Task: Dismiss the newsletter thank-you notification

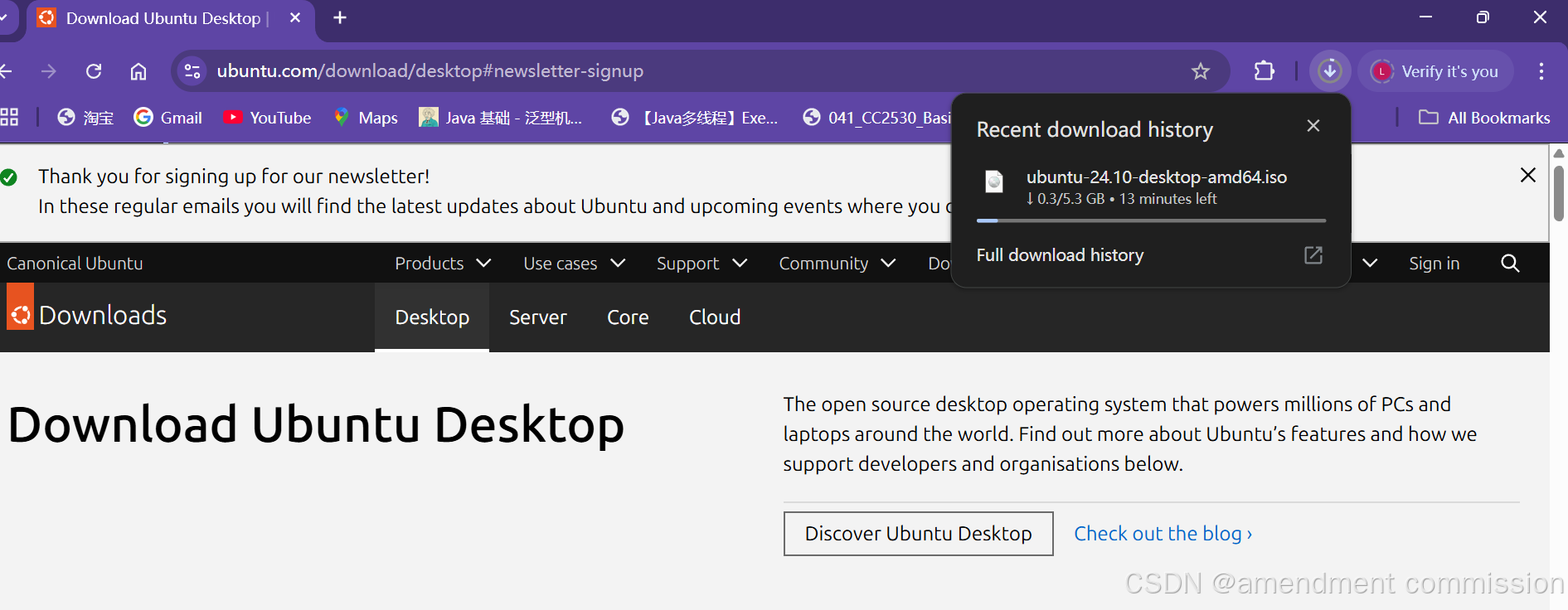Action: [1528, 175]
